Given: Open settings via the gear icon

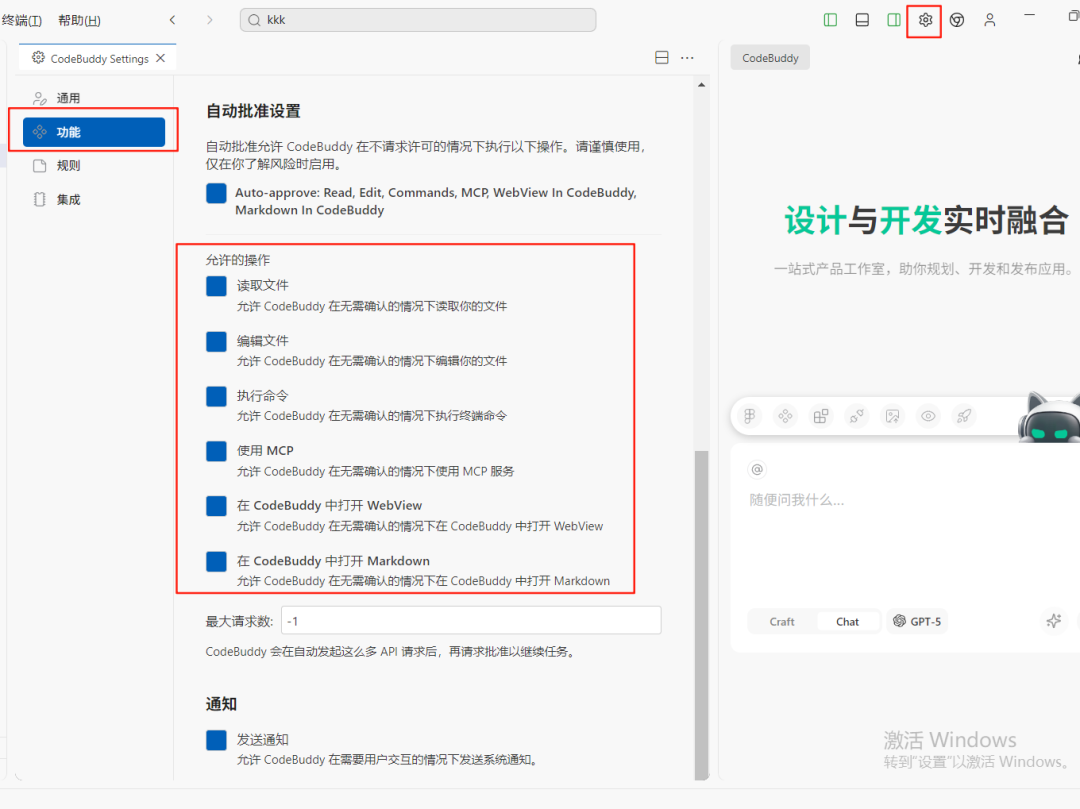Looking at the screenshot, I should [x=924, y=20].
